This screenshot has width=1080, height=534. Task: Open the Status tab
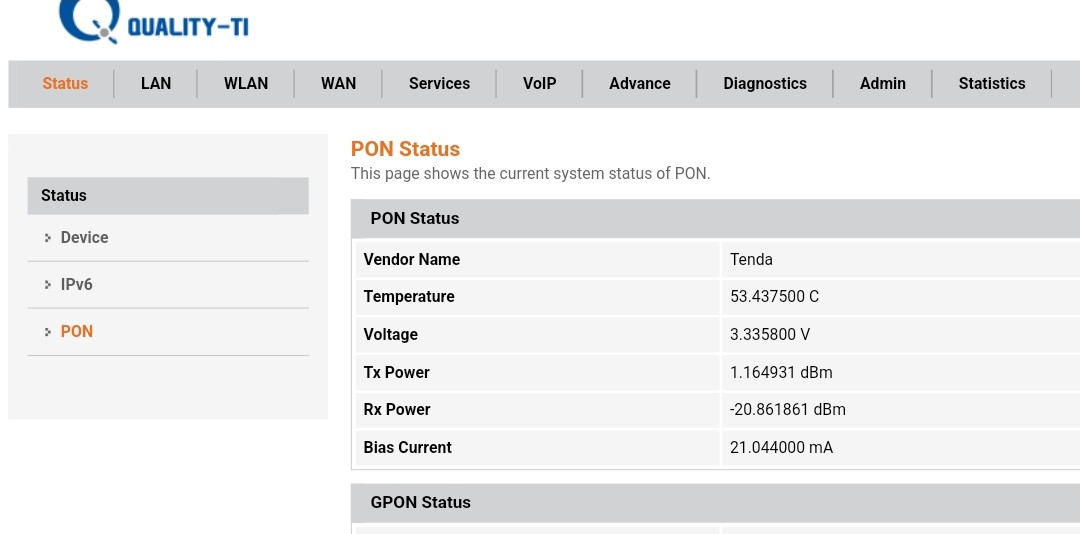(x=65, y=84)
